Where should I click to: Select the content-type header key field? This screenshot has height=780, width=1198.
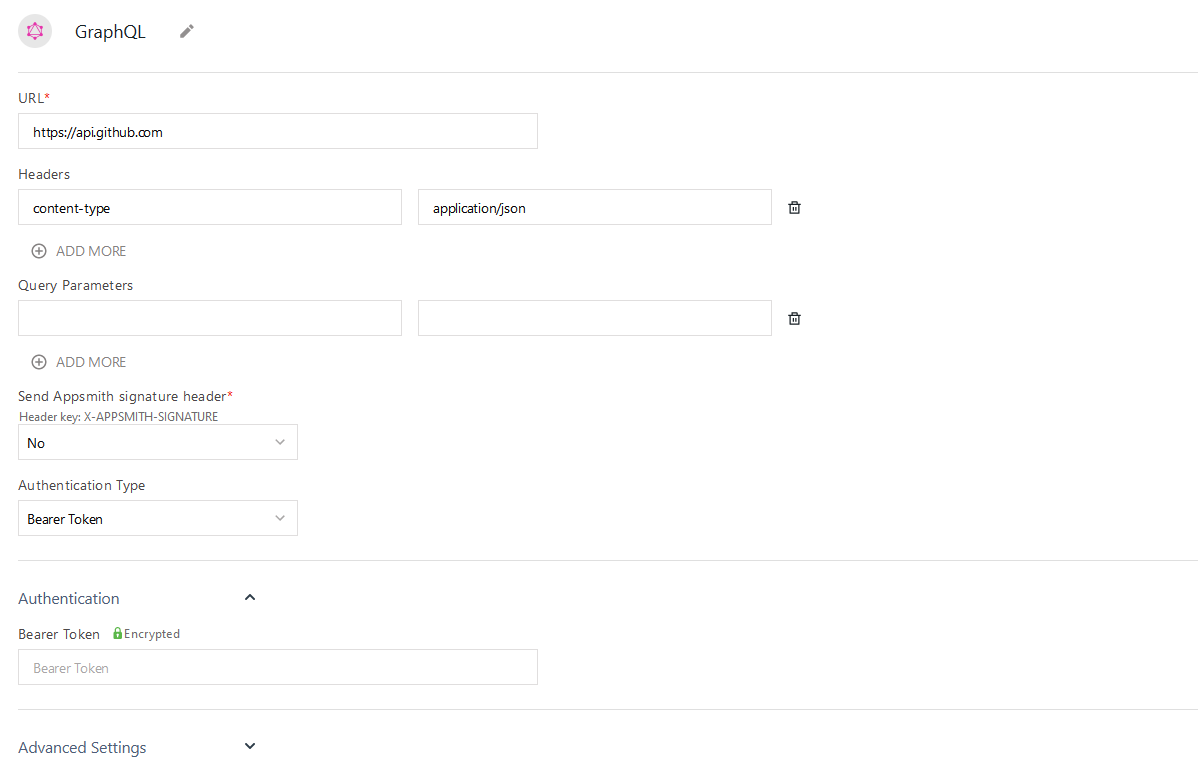pyautogui.click(x=209, y=207)
